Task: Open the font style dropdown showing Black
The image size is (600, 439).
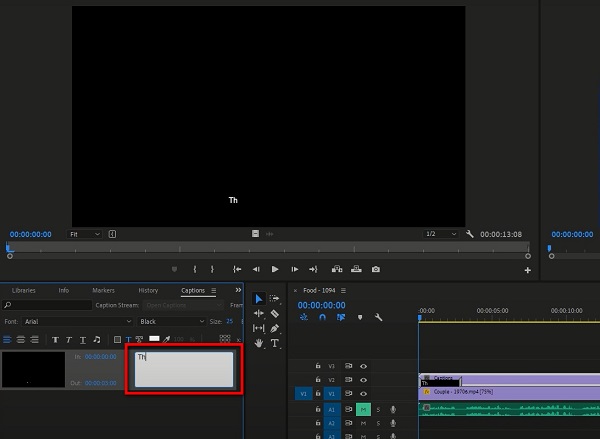Action: (172, 321)
